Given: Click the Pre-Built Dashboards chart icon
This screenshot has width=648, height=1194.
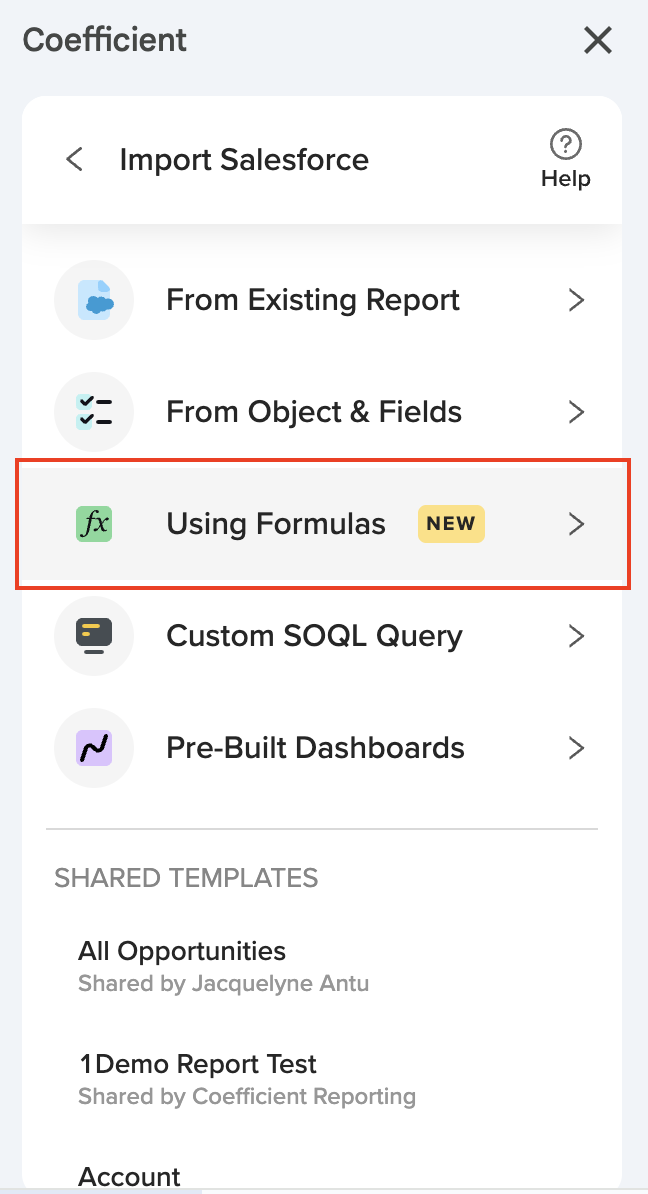Looking at the screenshot, I should coord(95,748).
